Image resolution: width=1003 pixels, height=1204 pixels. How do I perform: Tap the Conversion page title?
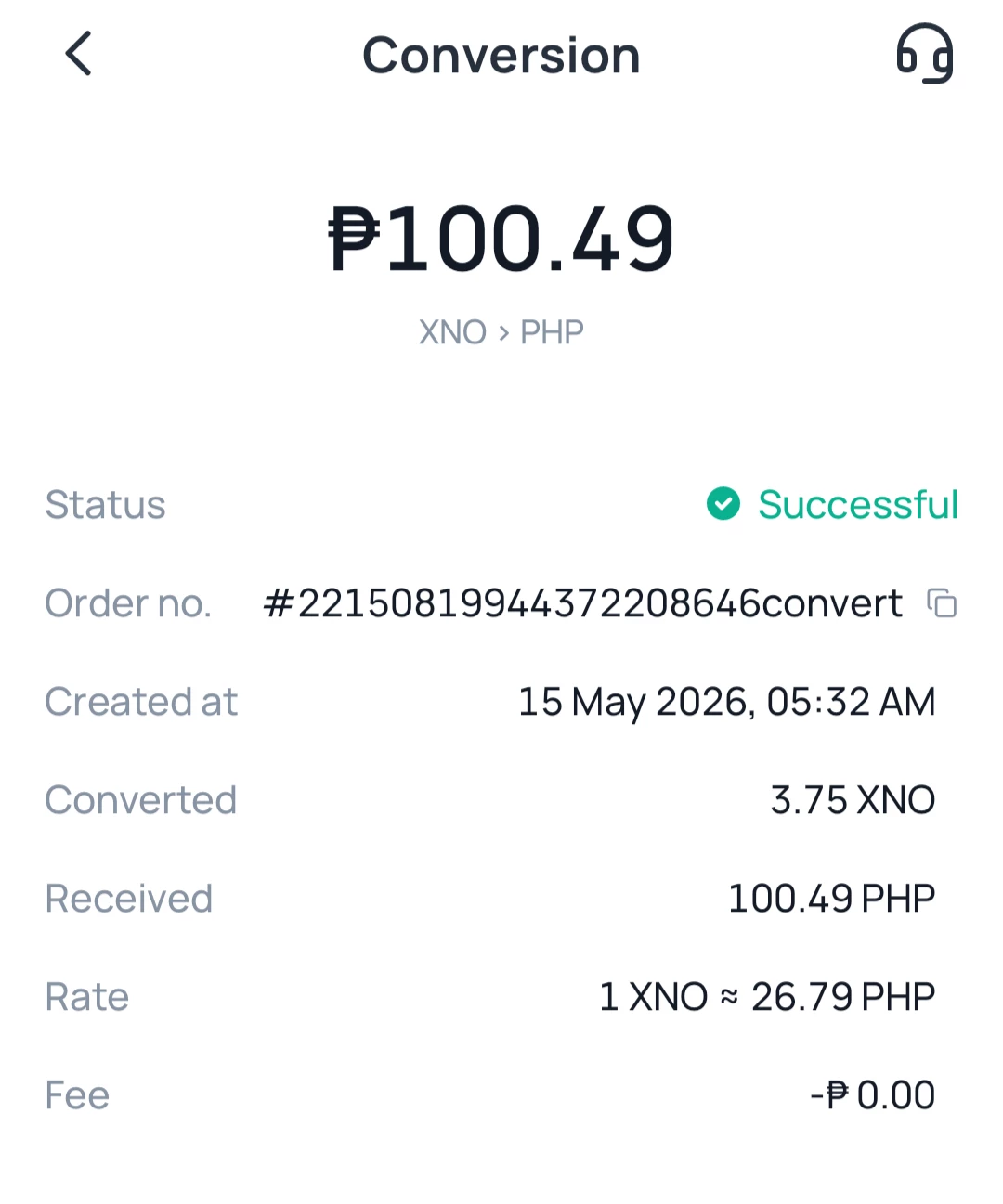(501, 55)
